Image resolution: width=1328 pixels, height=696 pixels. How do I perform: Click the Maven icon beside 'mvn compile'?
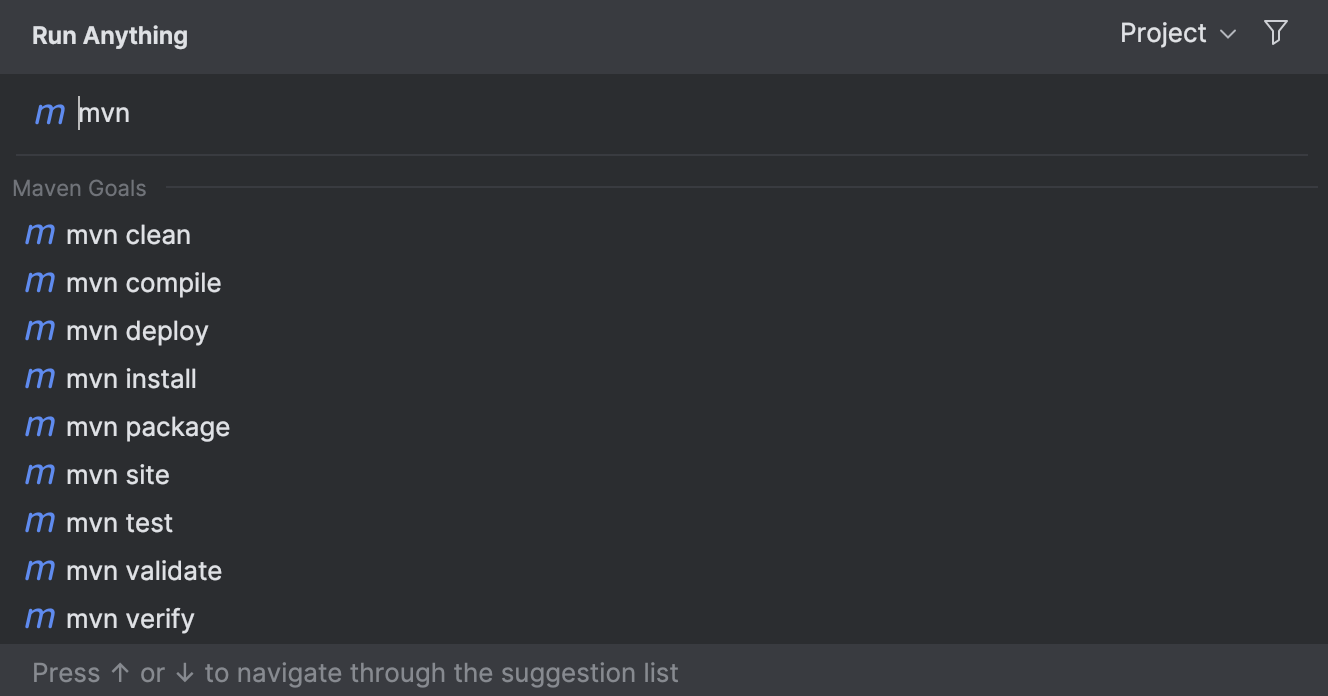click(x=39, y=282)
